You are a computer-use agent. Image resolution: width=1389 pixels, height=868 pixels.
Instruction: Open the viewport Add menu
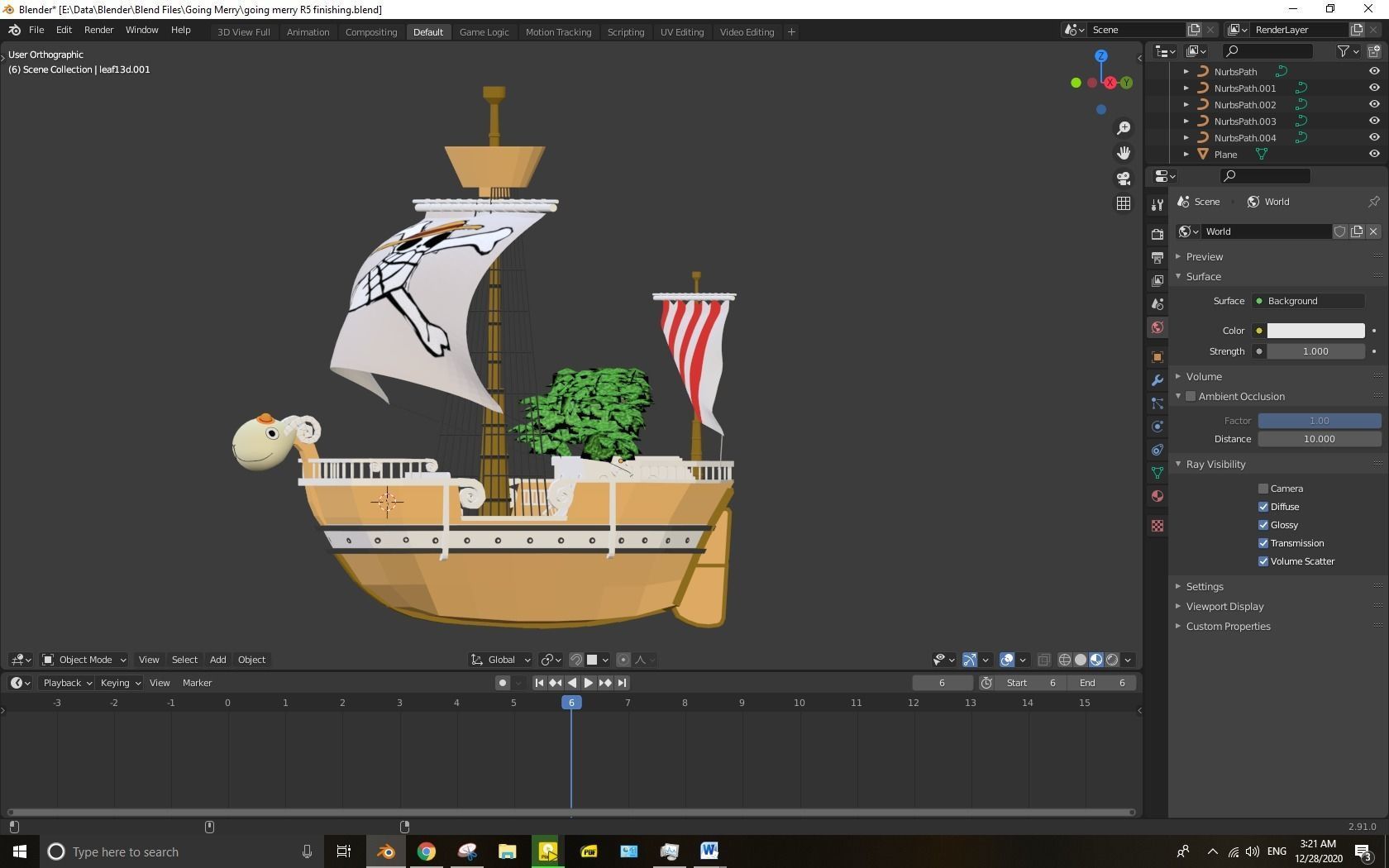click(x=217, y=660)
